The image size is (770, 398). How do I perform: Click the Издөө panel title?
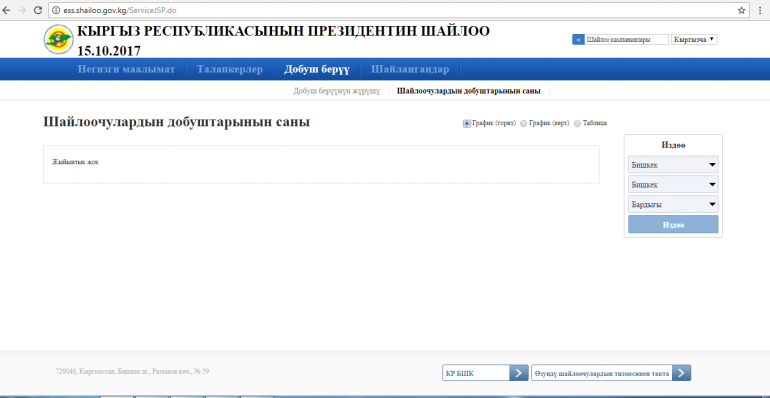coord(673,145)
